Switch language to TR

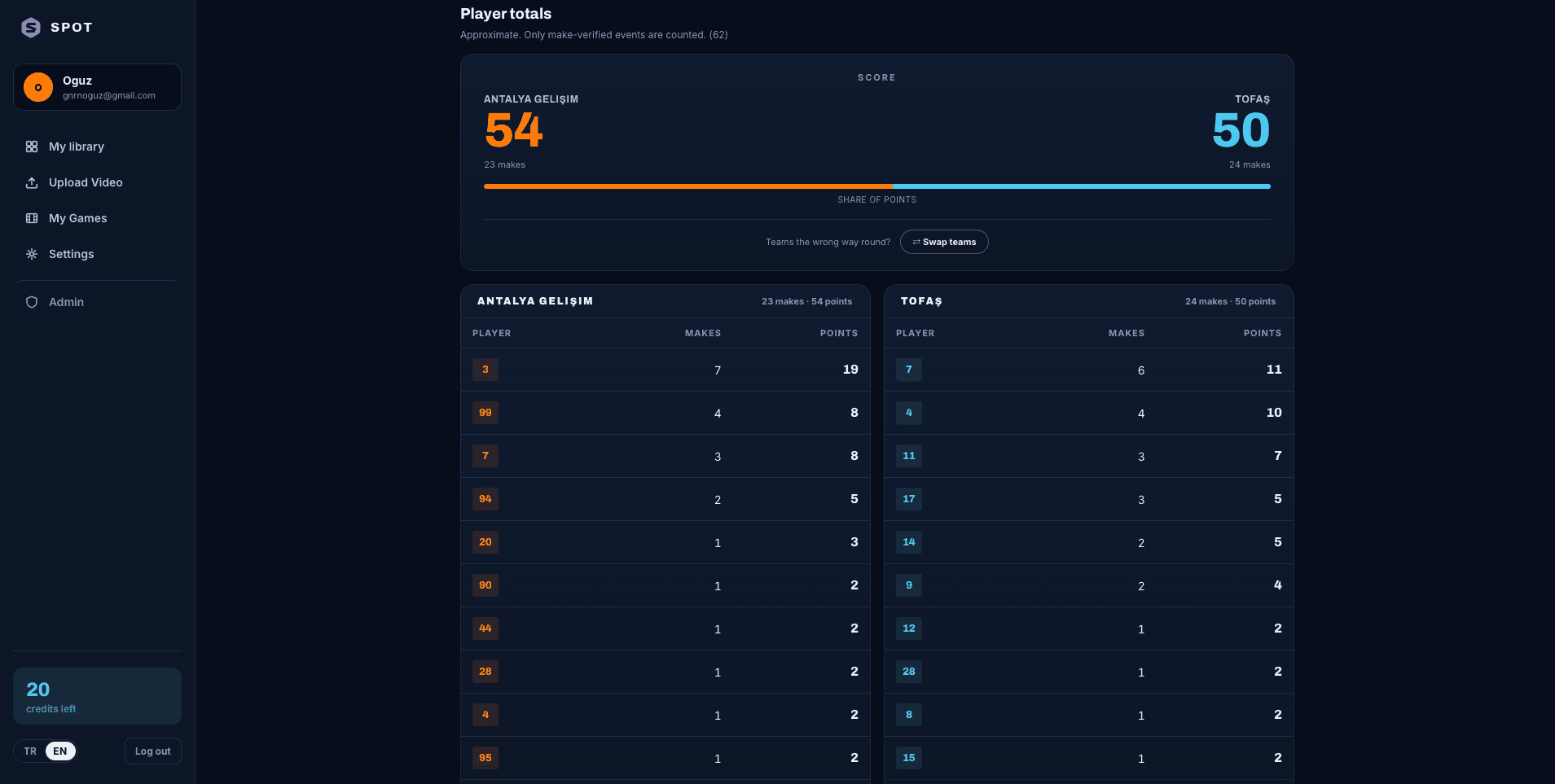30,751
